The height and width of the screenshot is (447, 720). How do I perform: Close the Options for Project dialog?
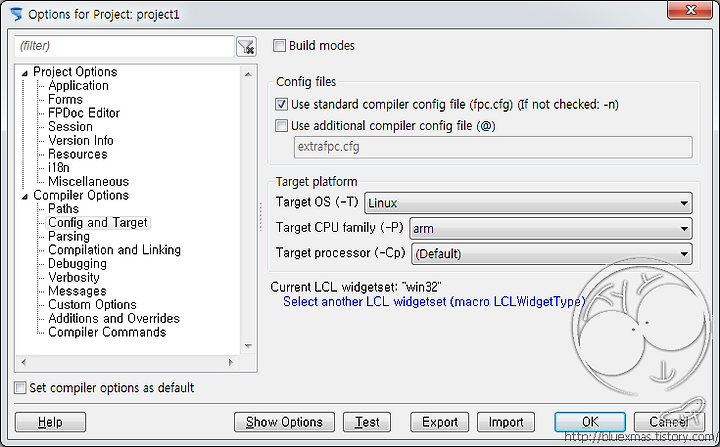click(x=690, y=10)
